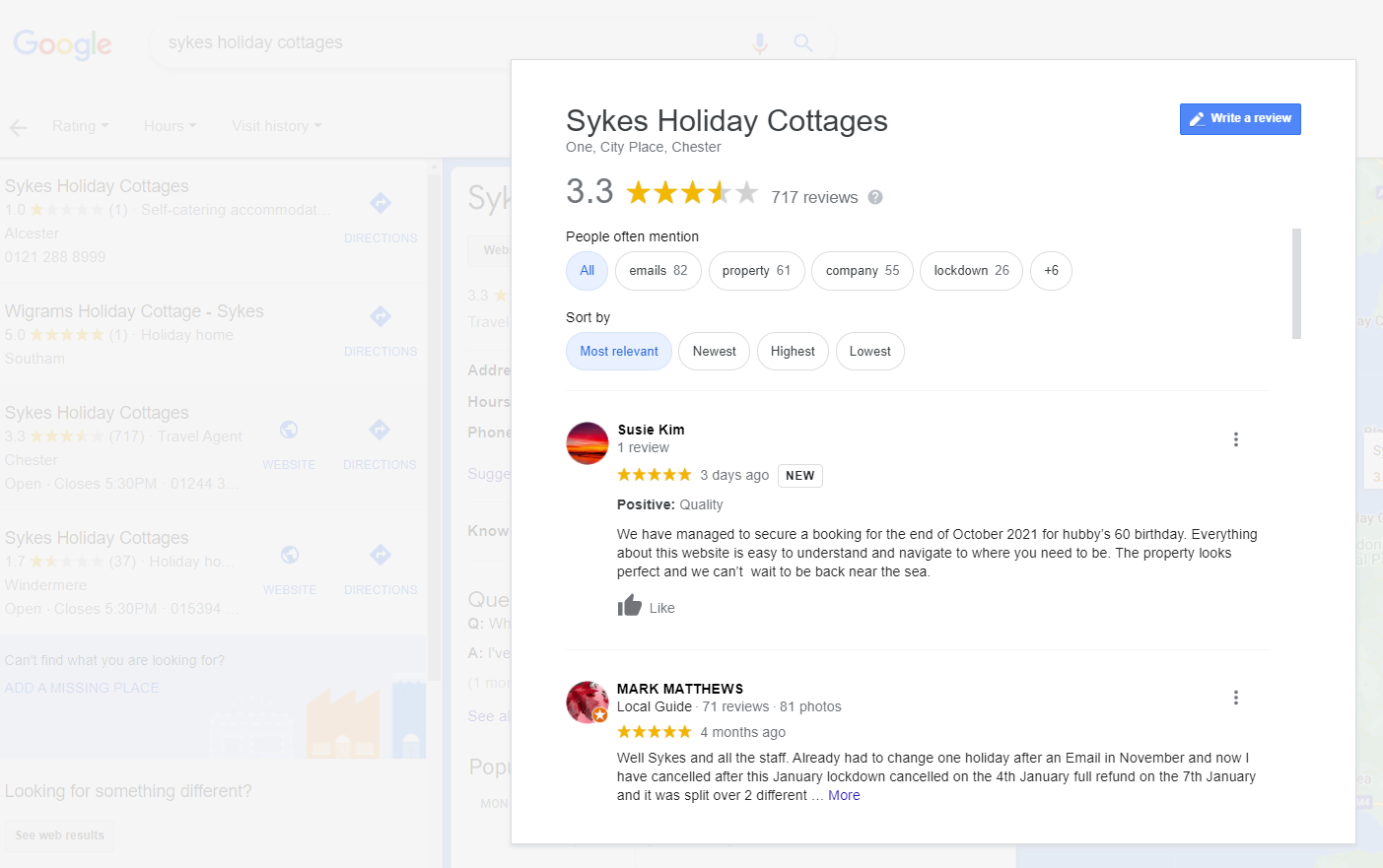Click the review panel scrollbar
1383x868 pixels.
[1296, 284]
